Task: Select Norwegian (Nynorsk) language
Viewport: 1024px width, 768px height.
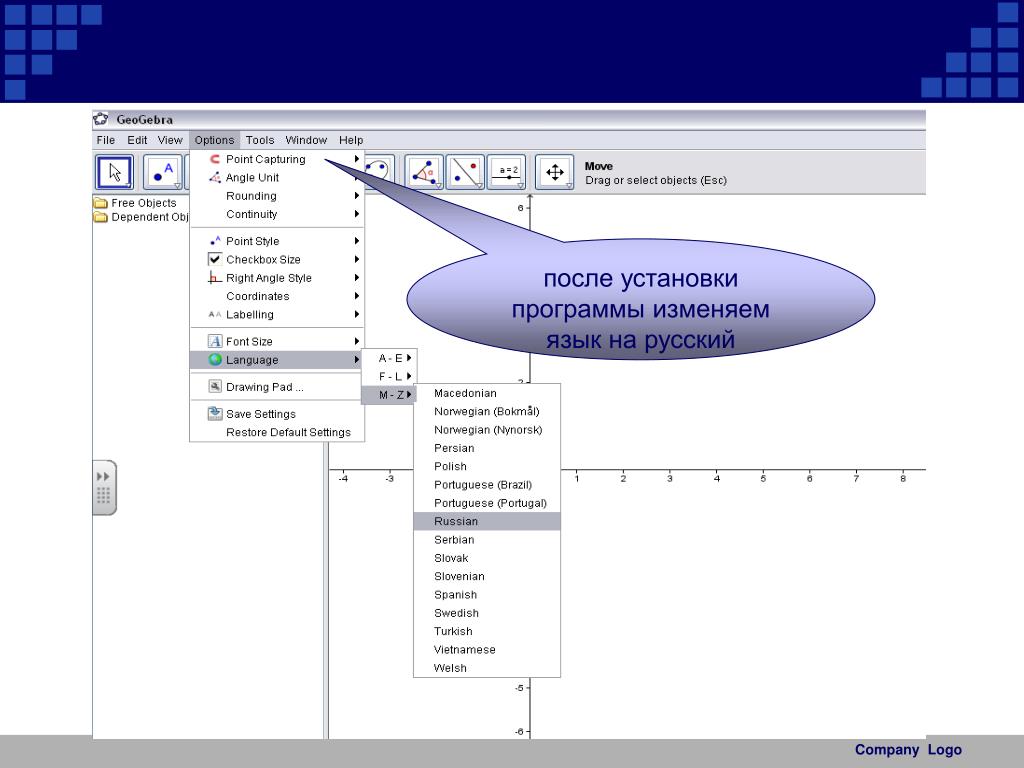Action: click(487, 430)
